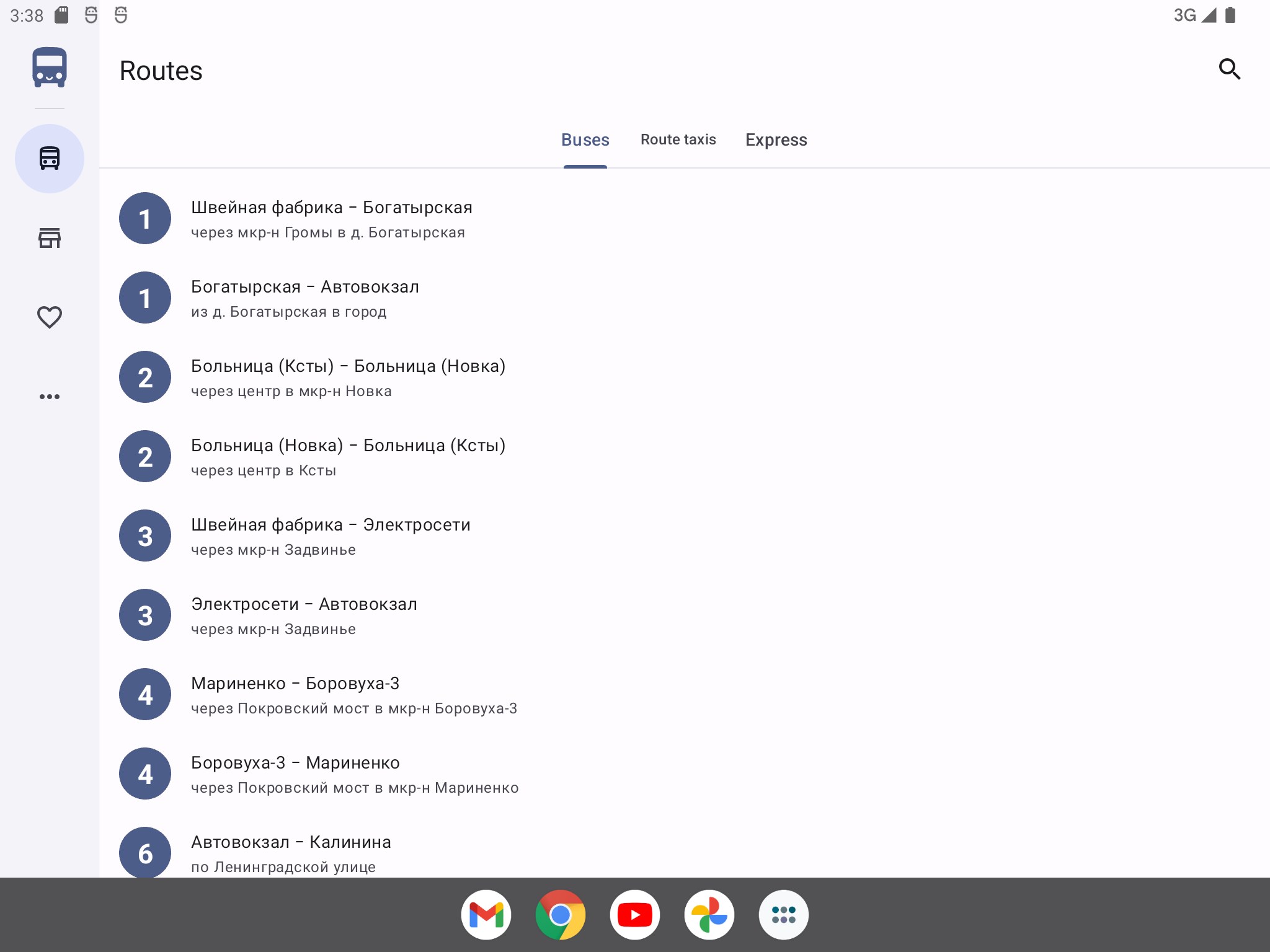1270x952 pixels.
Task: Select the Buses tab
Action: 585,140
